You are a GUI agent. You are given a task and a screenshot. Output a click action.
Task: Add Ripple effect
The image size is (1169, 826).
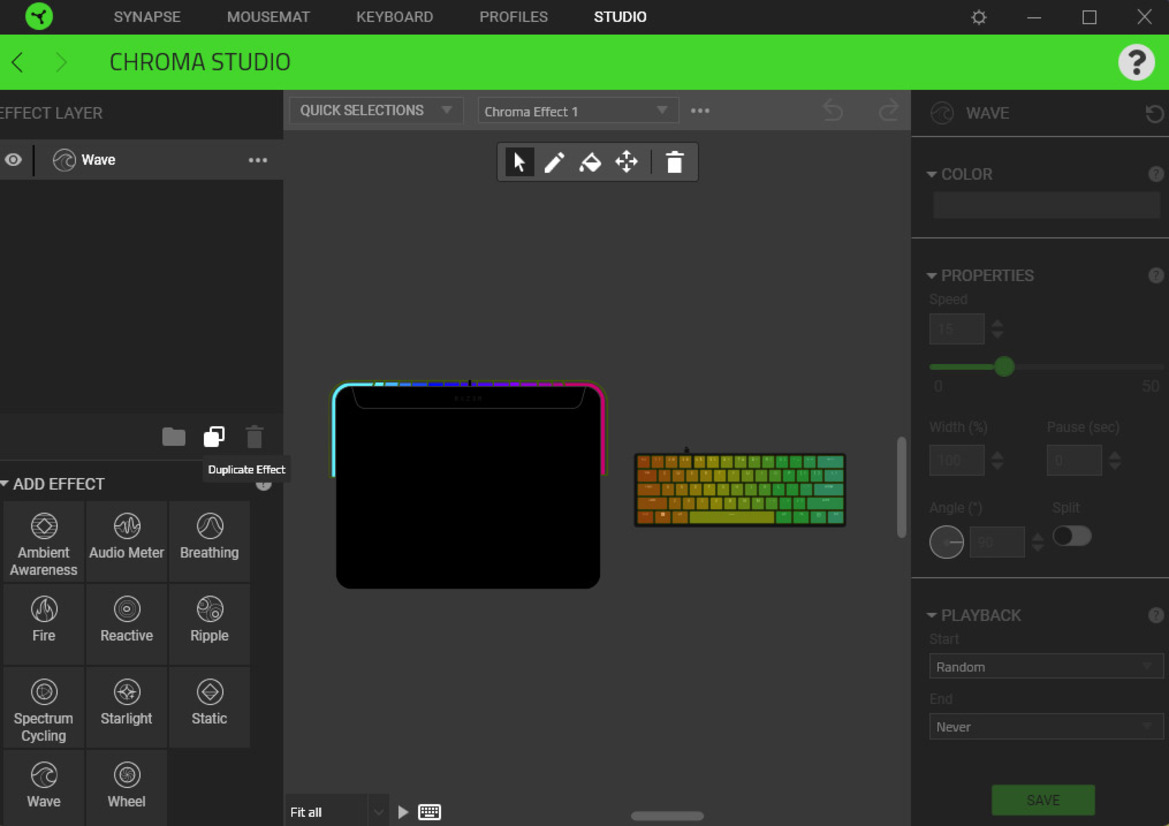(x=209, y=625)
